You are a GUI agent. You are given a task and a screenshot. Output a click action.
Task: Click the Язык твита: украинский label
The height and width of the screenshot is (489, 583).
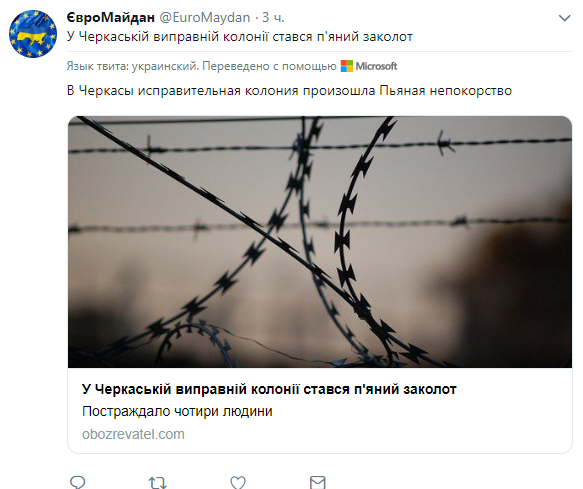132,66
